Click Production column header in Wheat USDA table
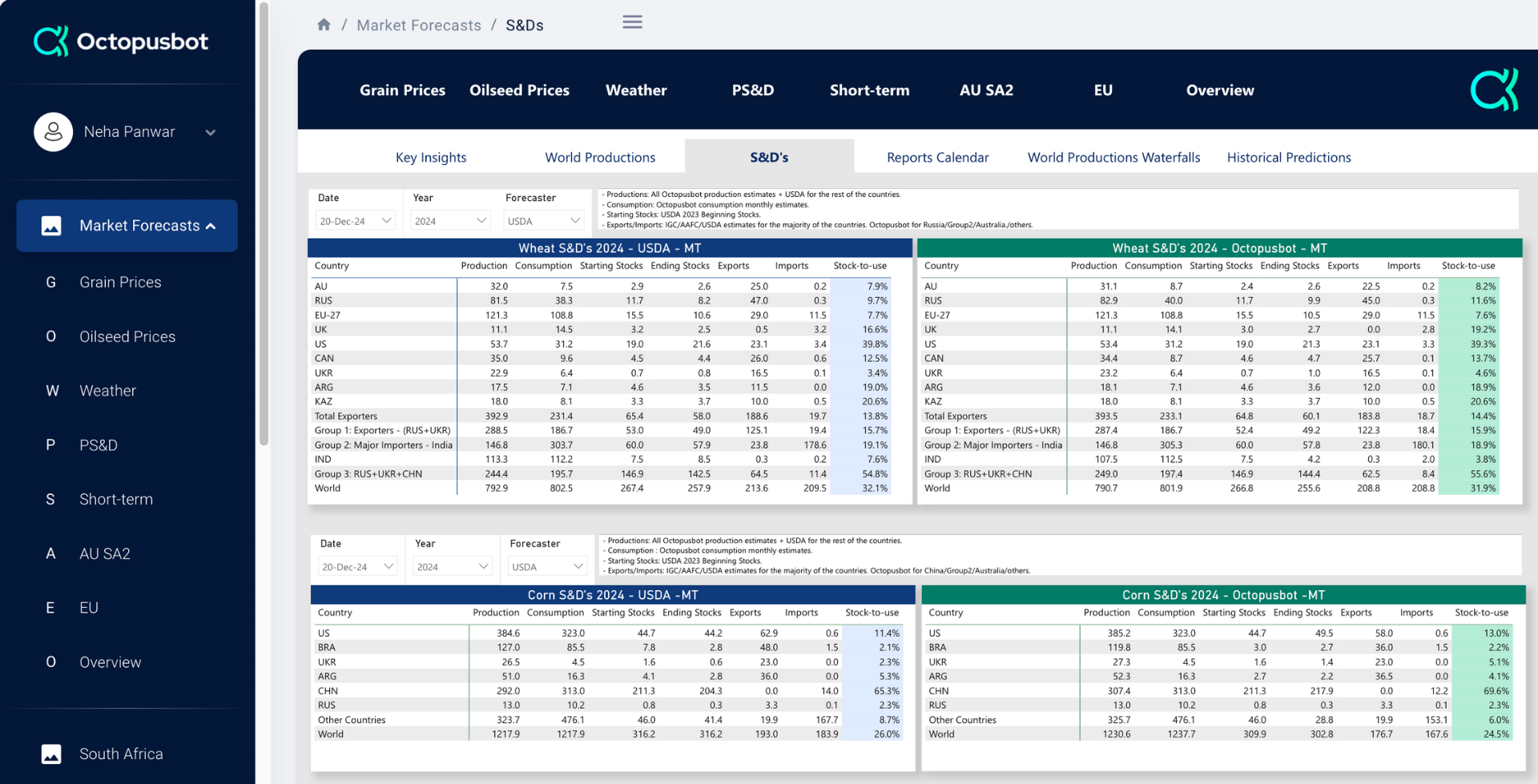Screen dimensions: 1538x784 (484, 266)
